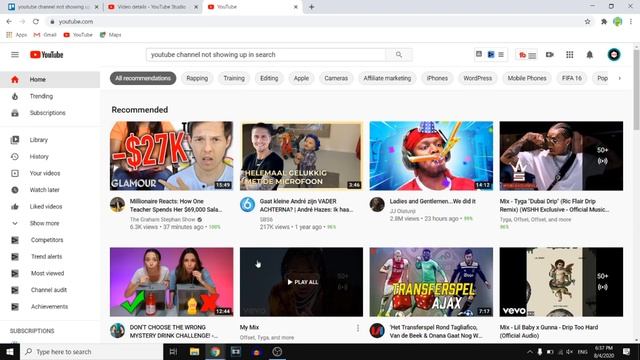Bookmark this page with the star icon
This screenshot has height=360, width=640.
pyautogui.click(x=587, y=22)
